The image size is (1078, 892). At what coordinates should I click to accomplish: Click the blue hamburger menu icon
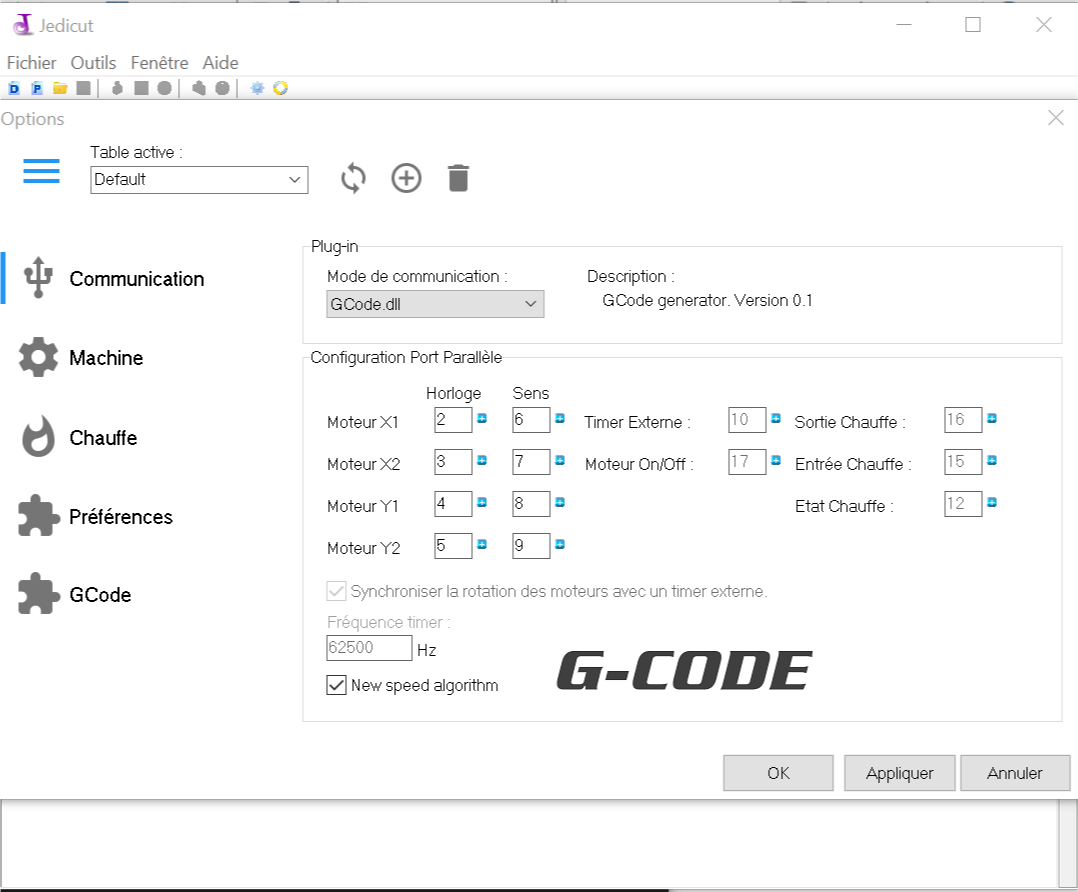pyautogui.click(x=41, y=171)
